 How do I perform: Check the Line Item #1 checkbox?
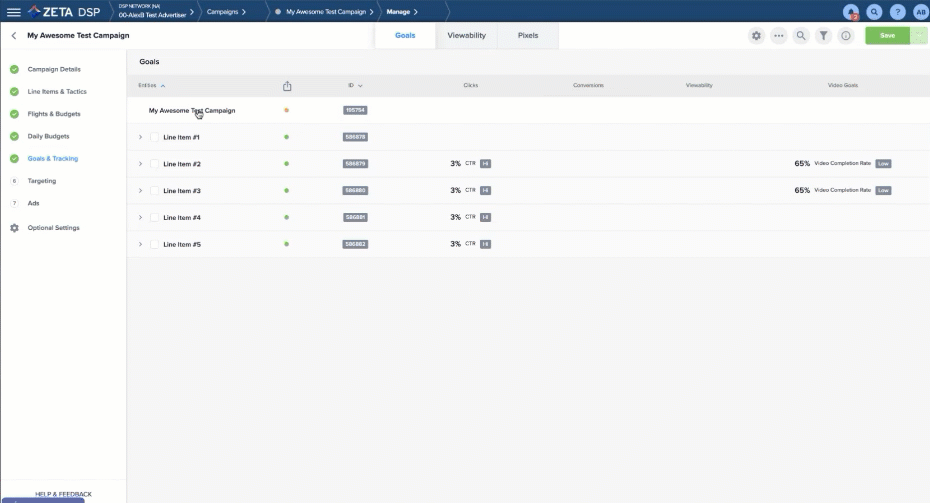155,137
